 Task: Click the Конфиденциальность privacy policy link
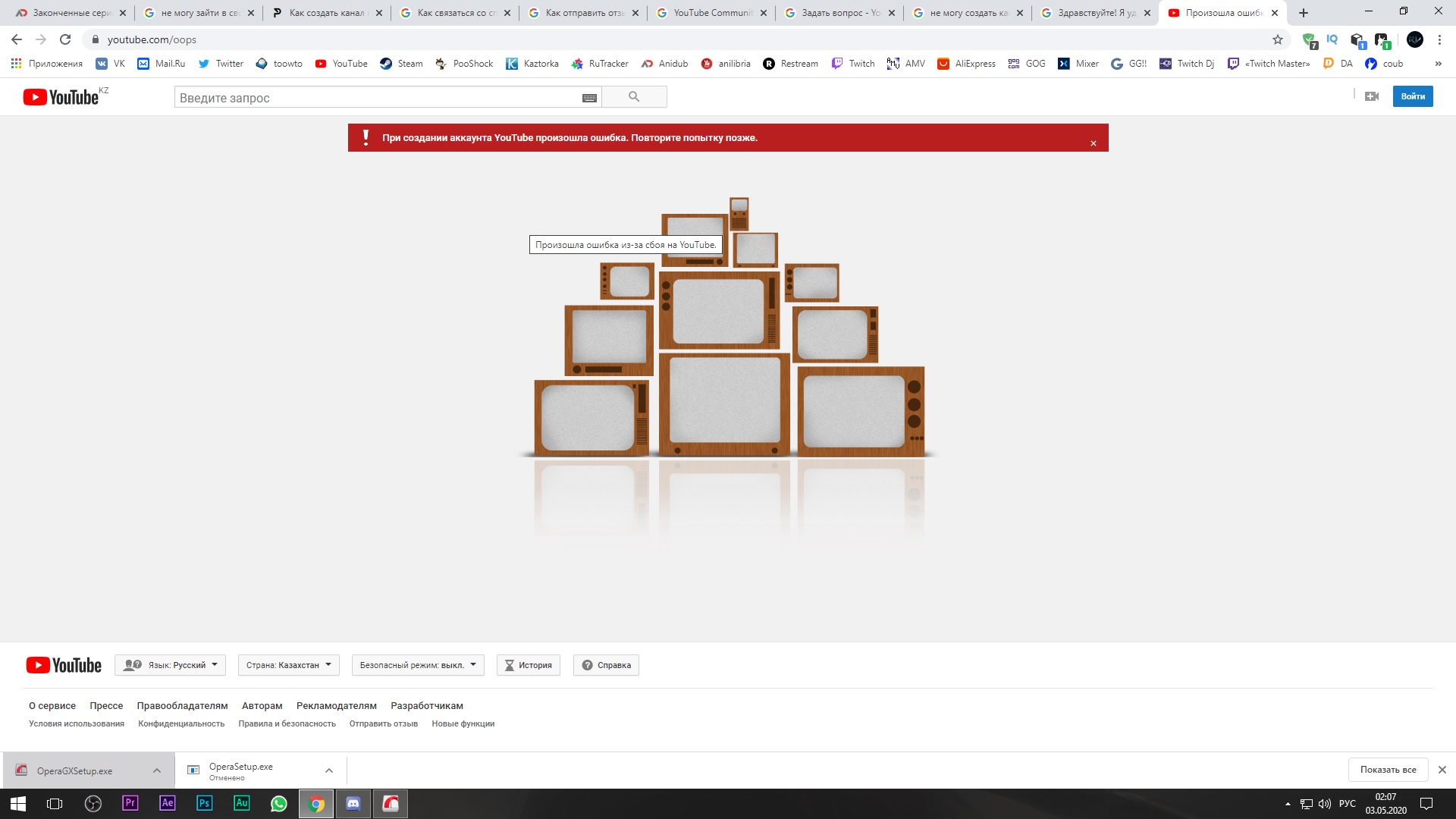pos(181,724)
